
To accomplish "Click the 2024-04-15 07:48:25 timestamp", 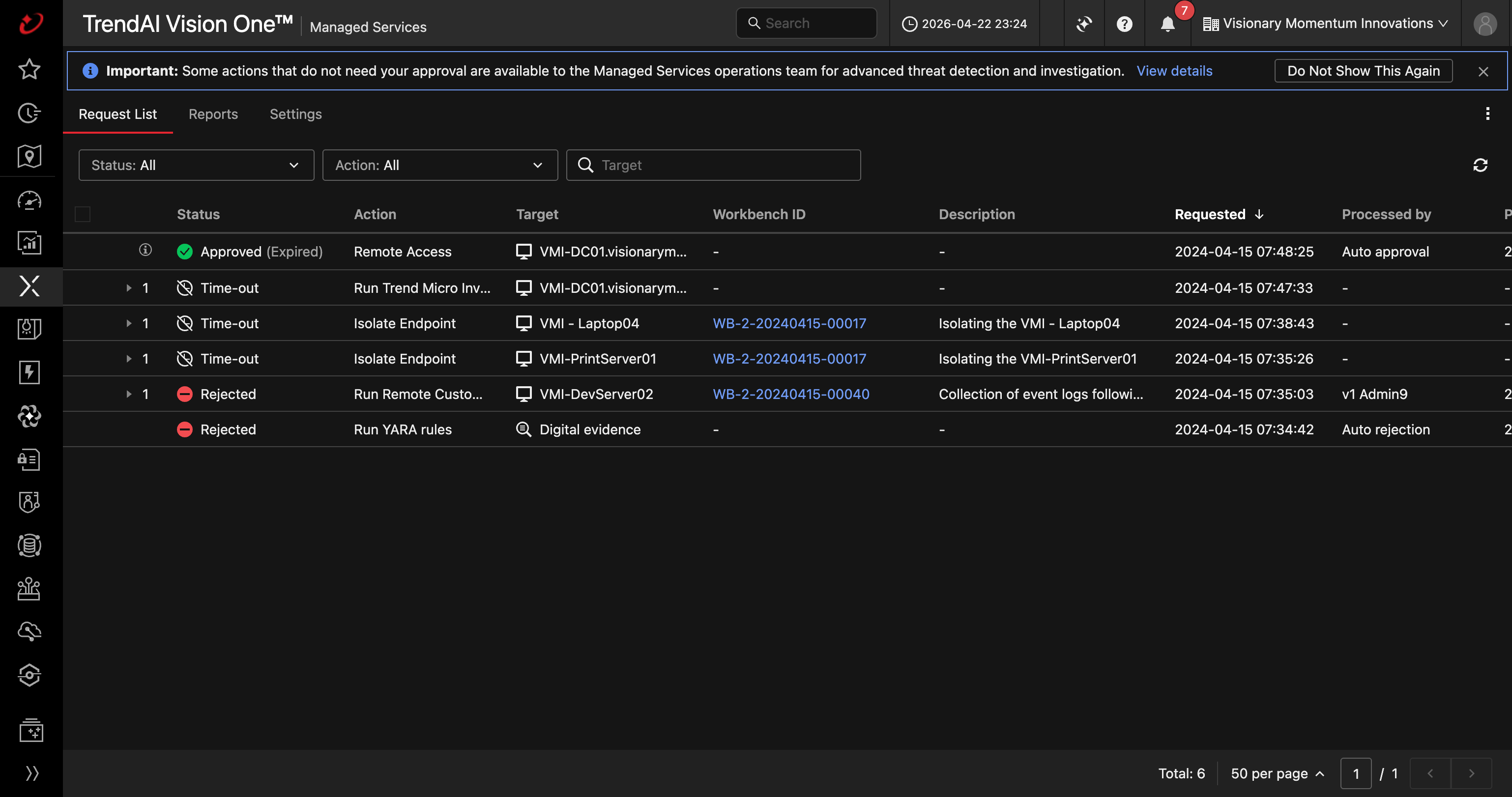I will pos(1244,251).
